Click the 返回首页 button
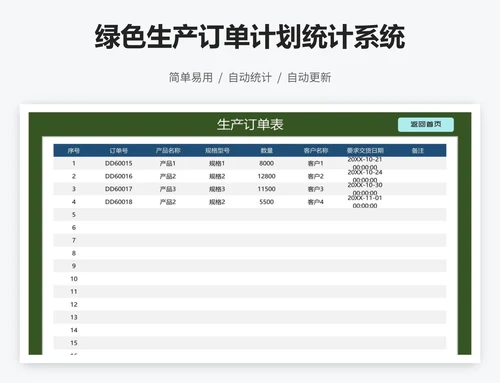 click(426, 124)
